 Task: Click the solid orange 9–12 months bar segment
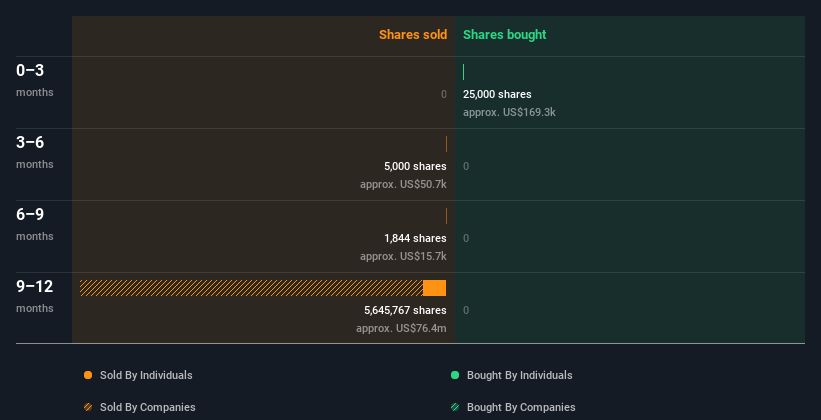[434, 288]
